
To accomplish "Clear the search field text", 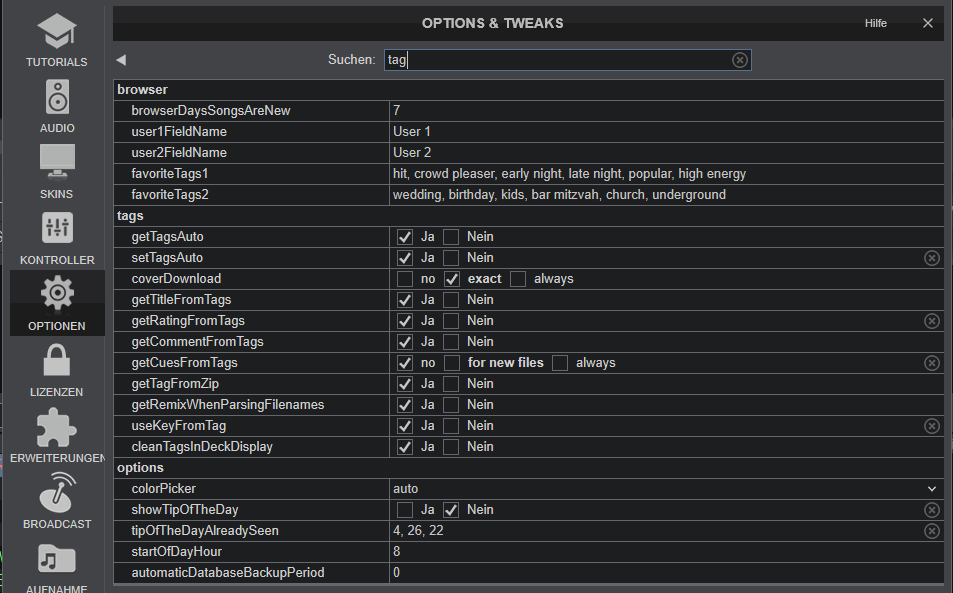I will [x=740, y=60].
